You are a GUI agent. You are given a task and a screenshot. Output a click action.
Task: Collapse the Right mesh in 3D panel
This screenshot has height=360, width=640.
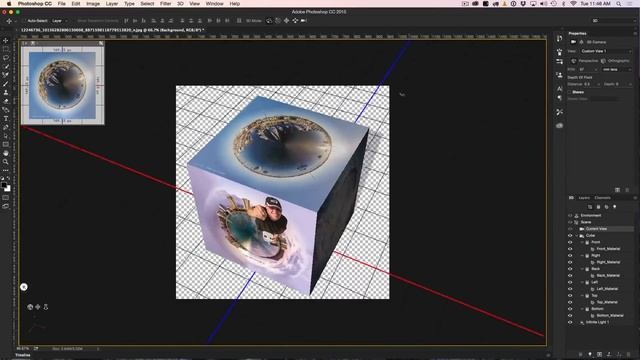tap(582, 256)
